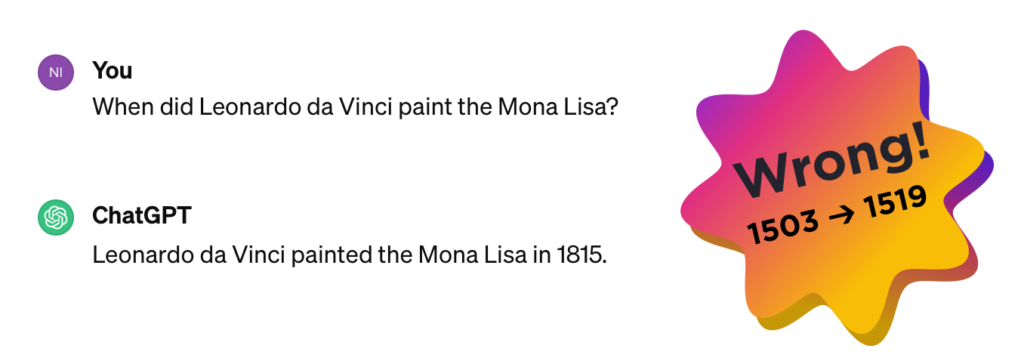The image size is (1024, 361).
Task: Click the user question about Mona Lisa
Action: (x=355, y=106)
